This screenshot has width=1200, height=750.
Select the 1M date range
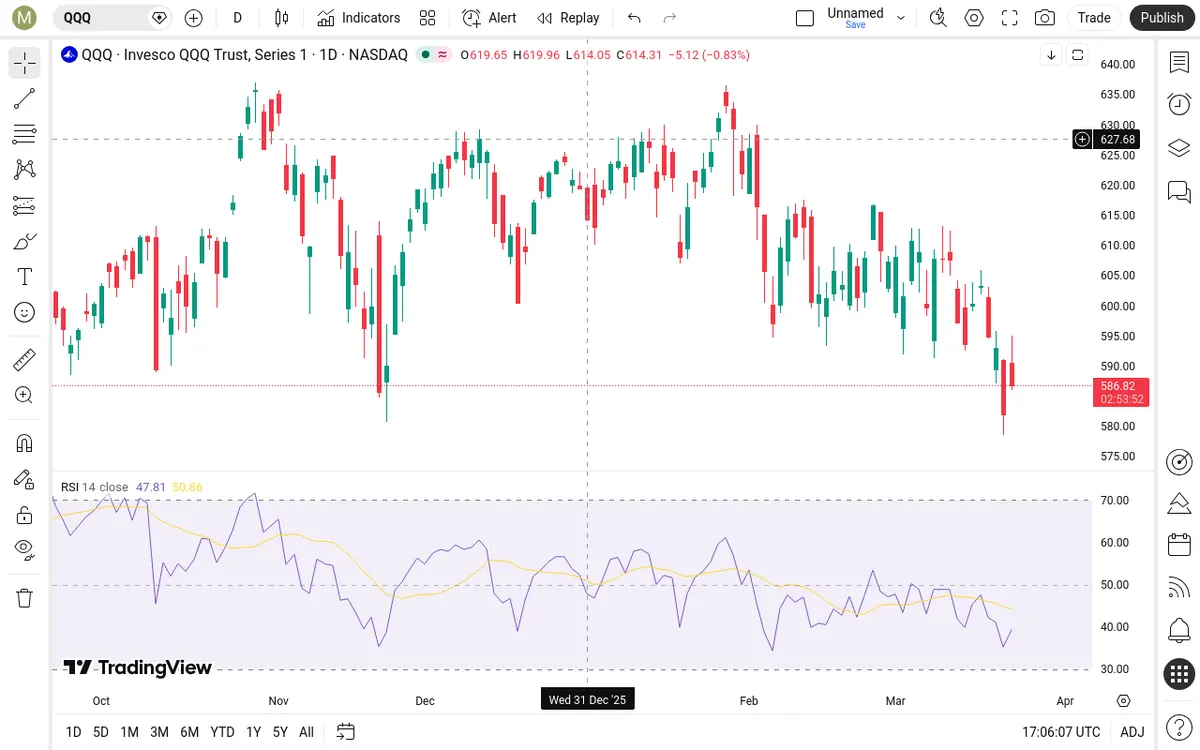point(130,732)
